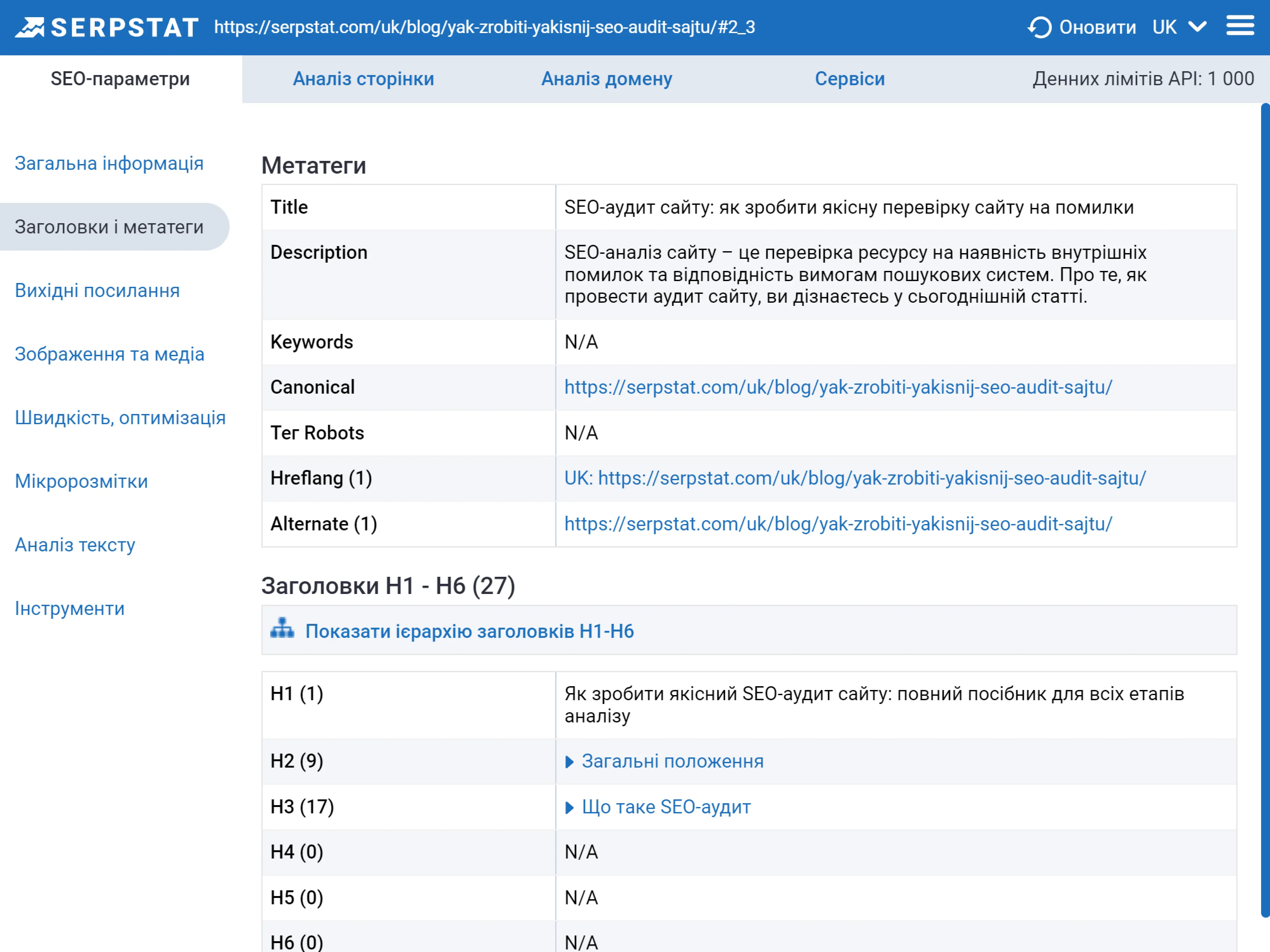Go to Вихідні посилання section
The height and width of the screenshot is (952, 1270).
(98, 291)
